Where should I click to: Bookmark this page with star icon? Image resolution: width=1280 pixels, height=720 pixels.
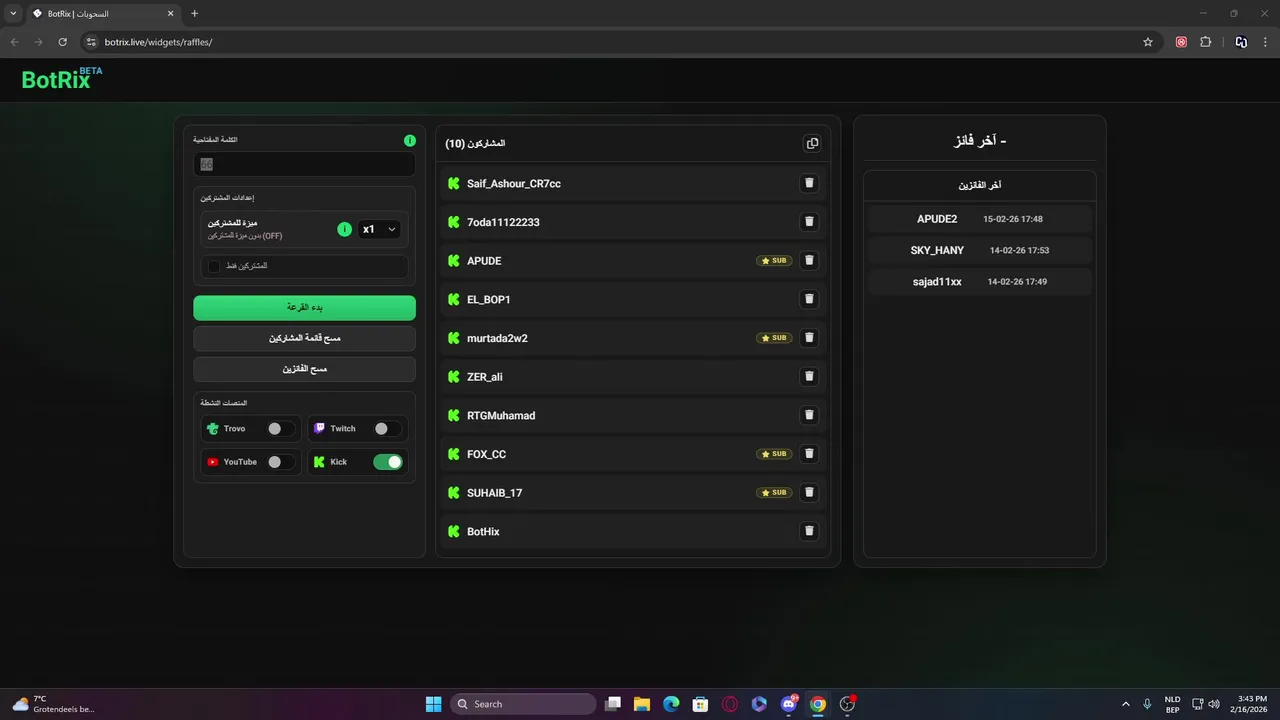click(1148, 42)
